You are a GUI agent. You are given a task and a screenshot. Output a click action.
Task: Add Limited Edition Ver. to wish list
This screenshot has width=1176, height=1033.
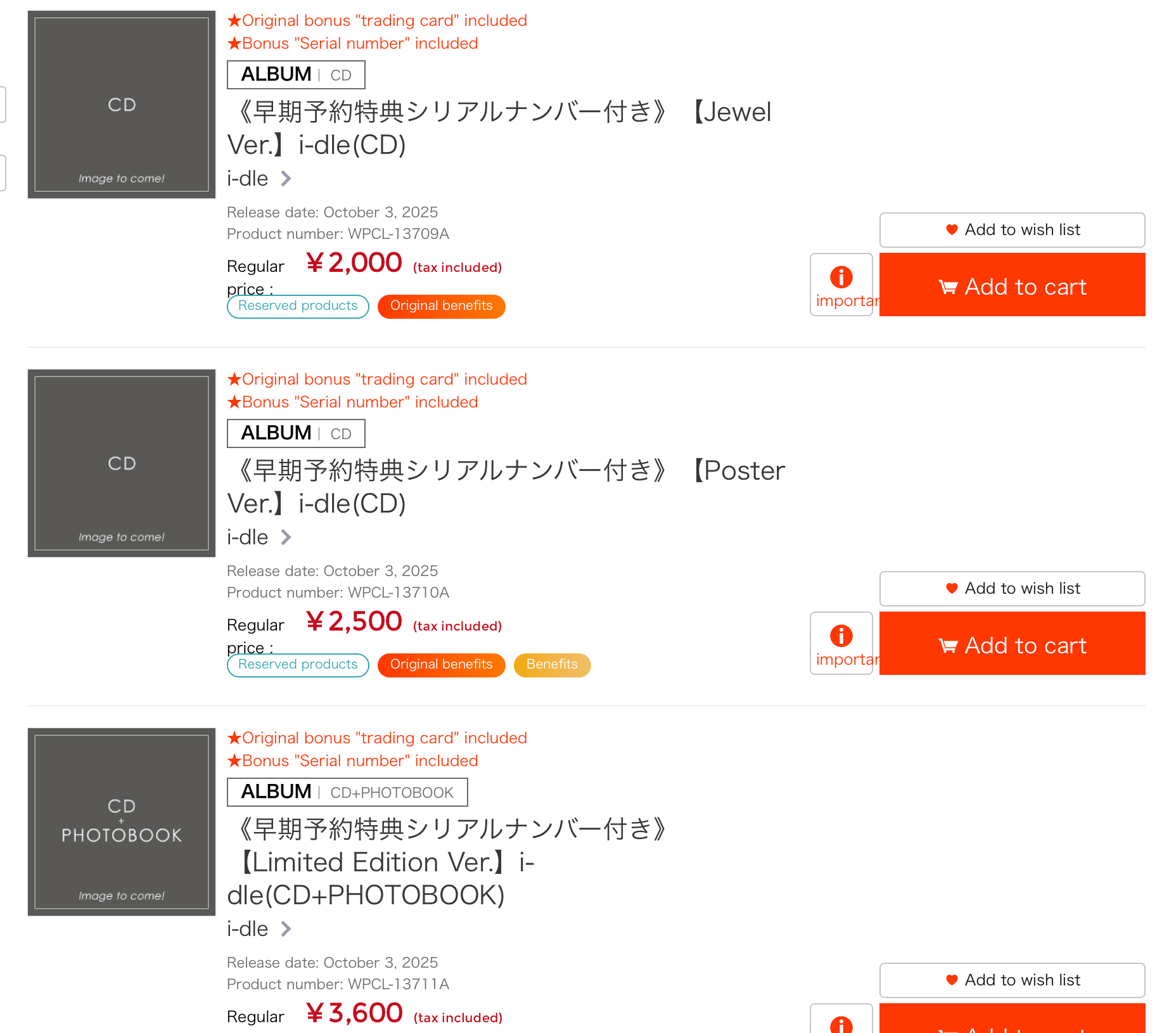(x=1012, y=980)
